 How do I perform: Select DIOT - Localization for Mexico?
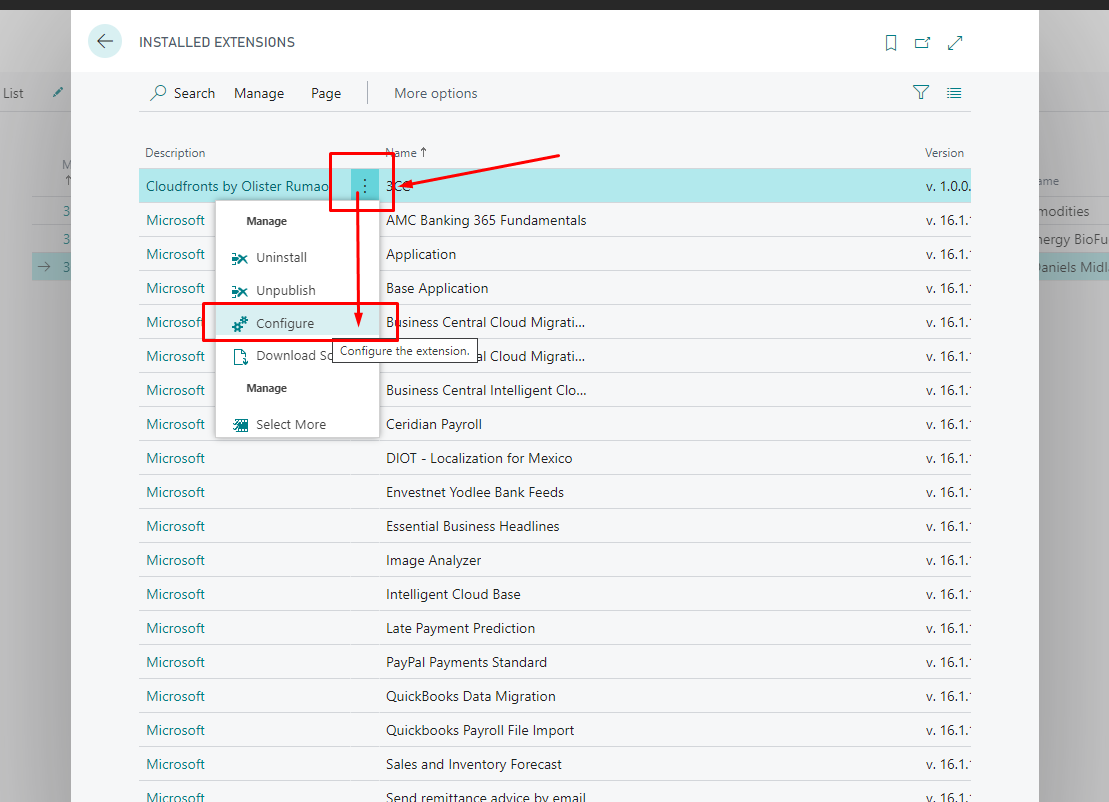pyautogui.click(x=479, y=458)
